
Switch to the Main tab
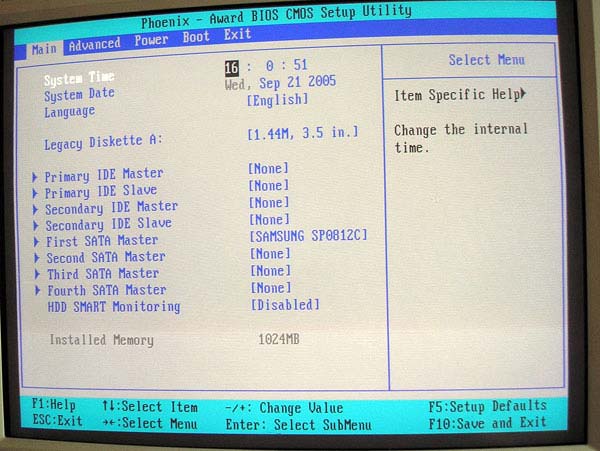(44, 49)
